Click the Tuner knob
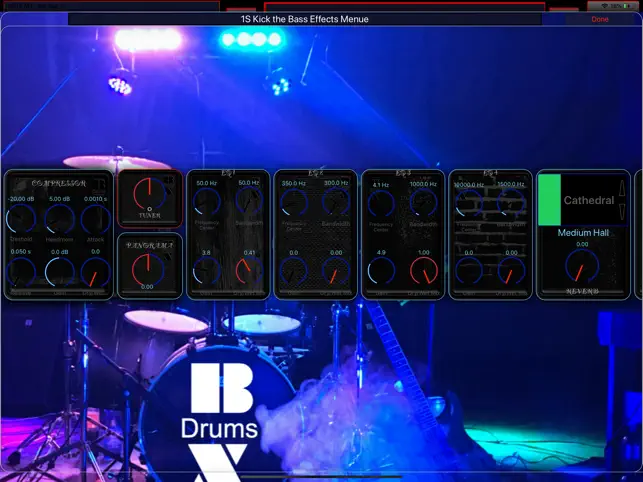643x482 pixels. click(150, 193)
